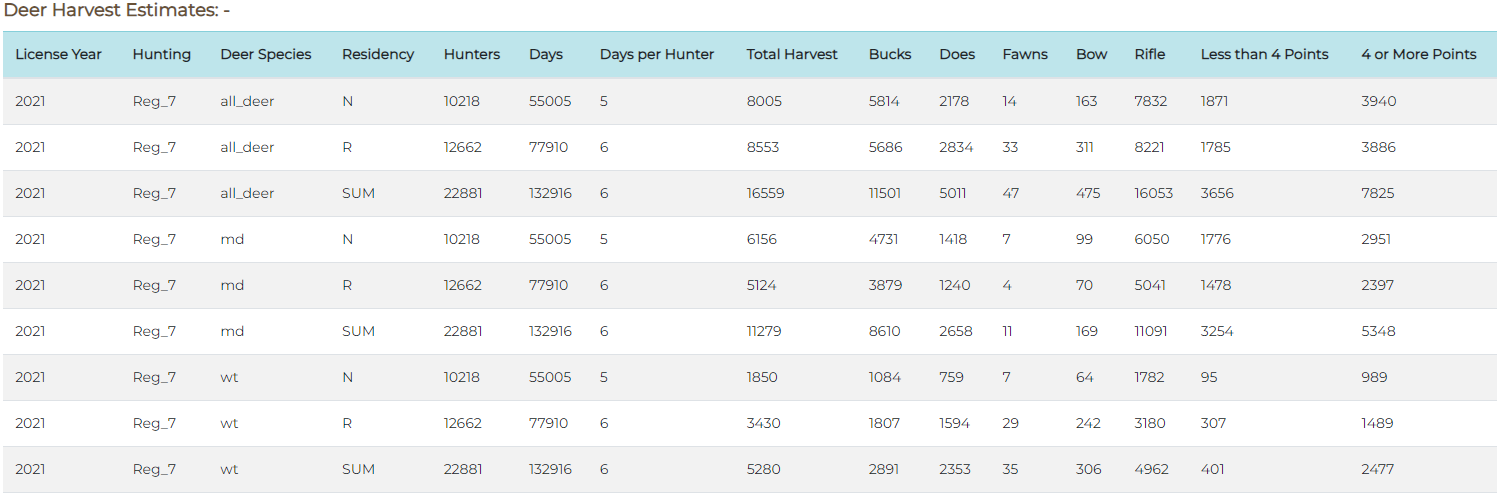
Task: Click the Total Harvest column header
Action: [x=792, y=55]
